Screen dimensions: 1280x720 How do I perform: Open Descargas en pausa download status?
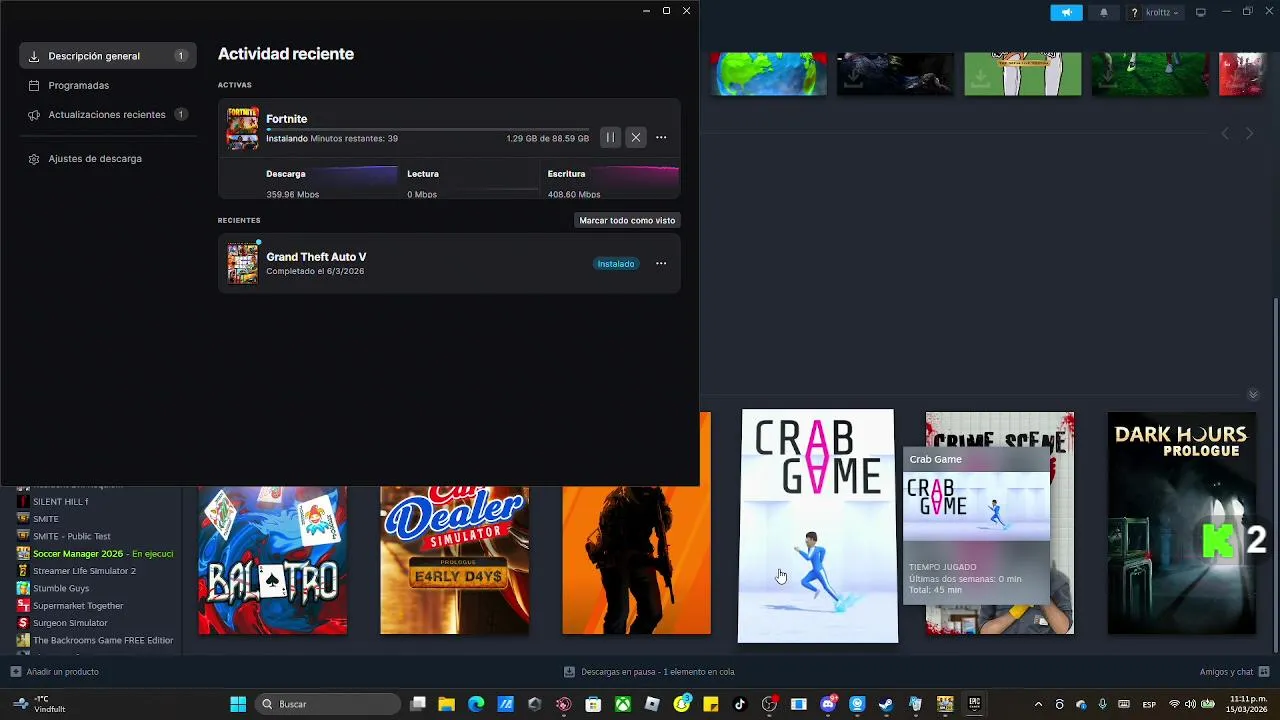tap(649, 672)
